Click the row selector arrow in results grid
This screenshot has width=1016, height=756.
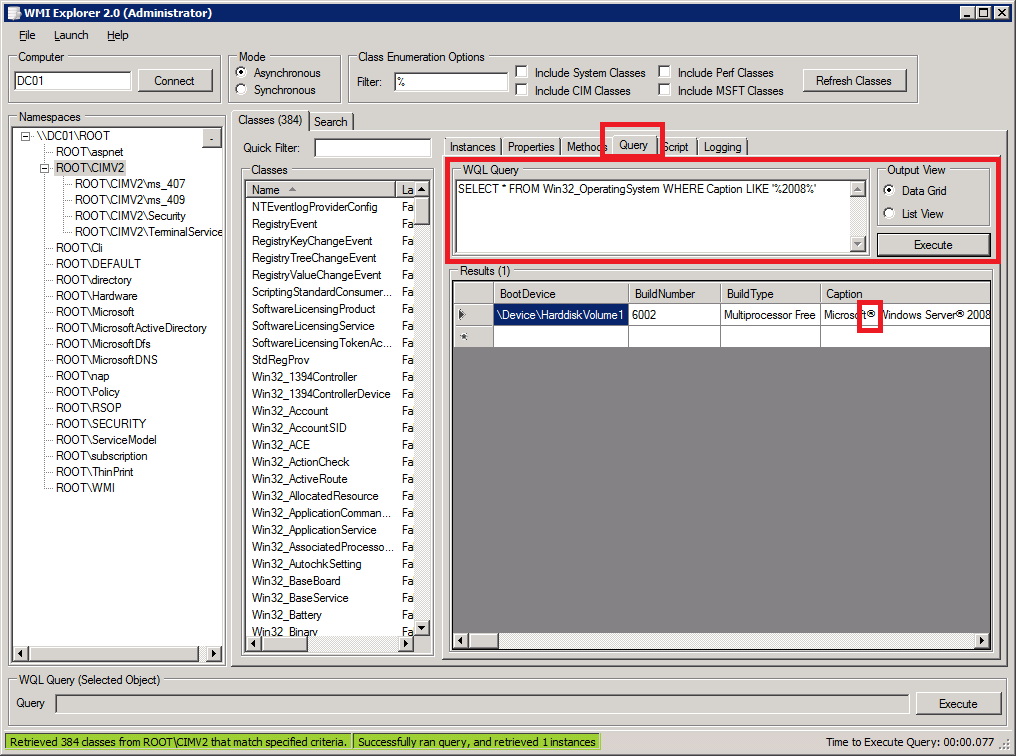pyautogui.click(x=463, y=315)
